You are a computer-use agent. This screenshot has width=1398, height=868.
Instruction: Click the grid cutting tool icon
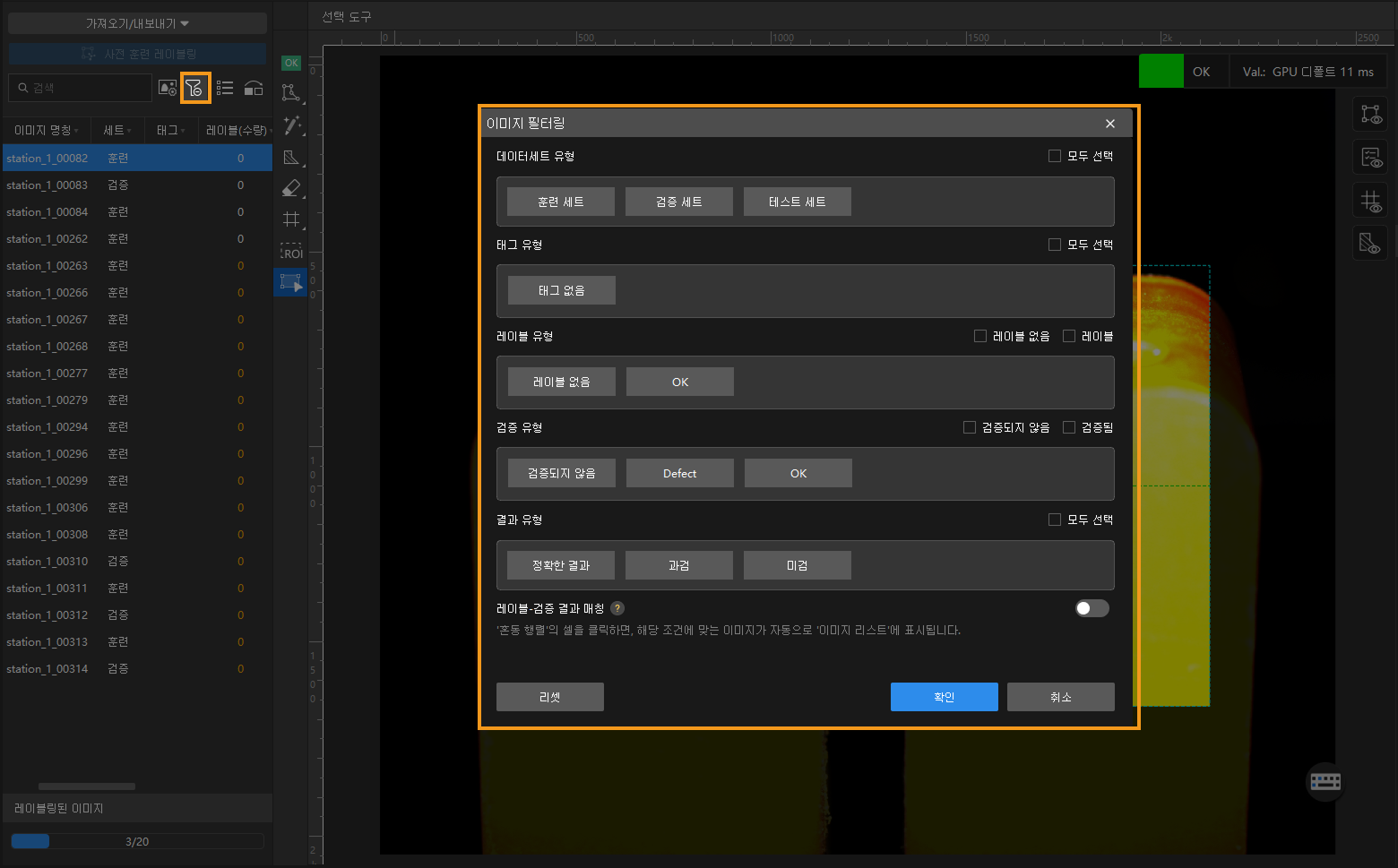291,219
